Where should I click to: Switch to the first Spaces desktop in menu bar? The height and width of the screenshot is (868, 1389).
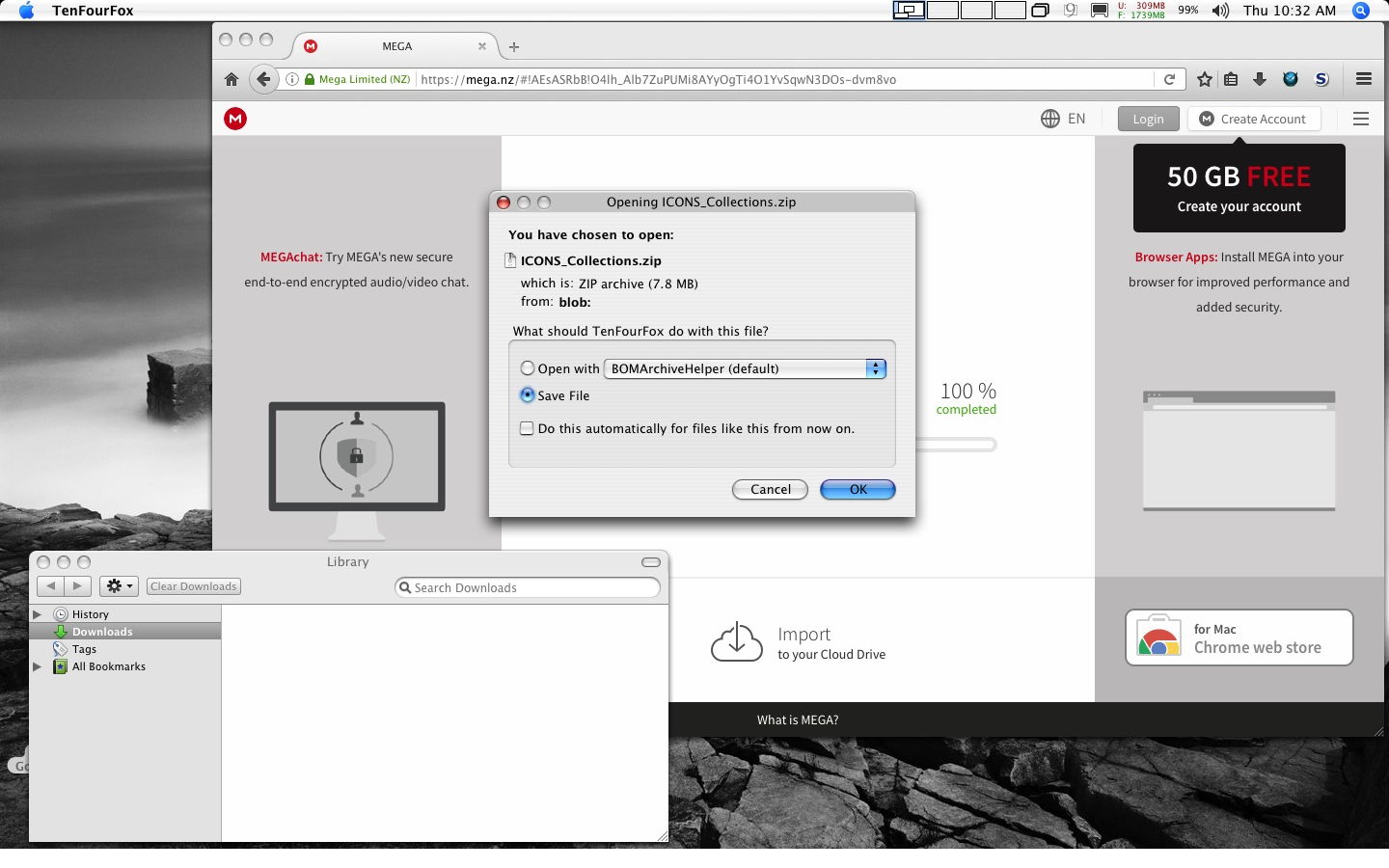point(909,11)
